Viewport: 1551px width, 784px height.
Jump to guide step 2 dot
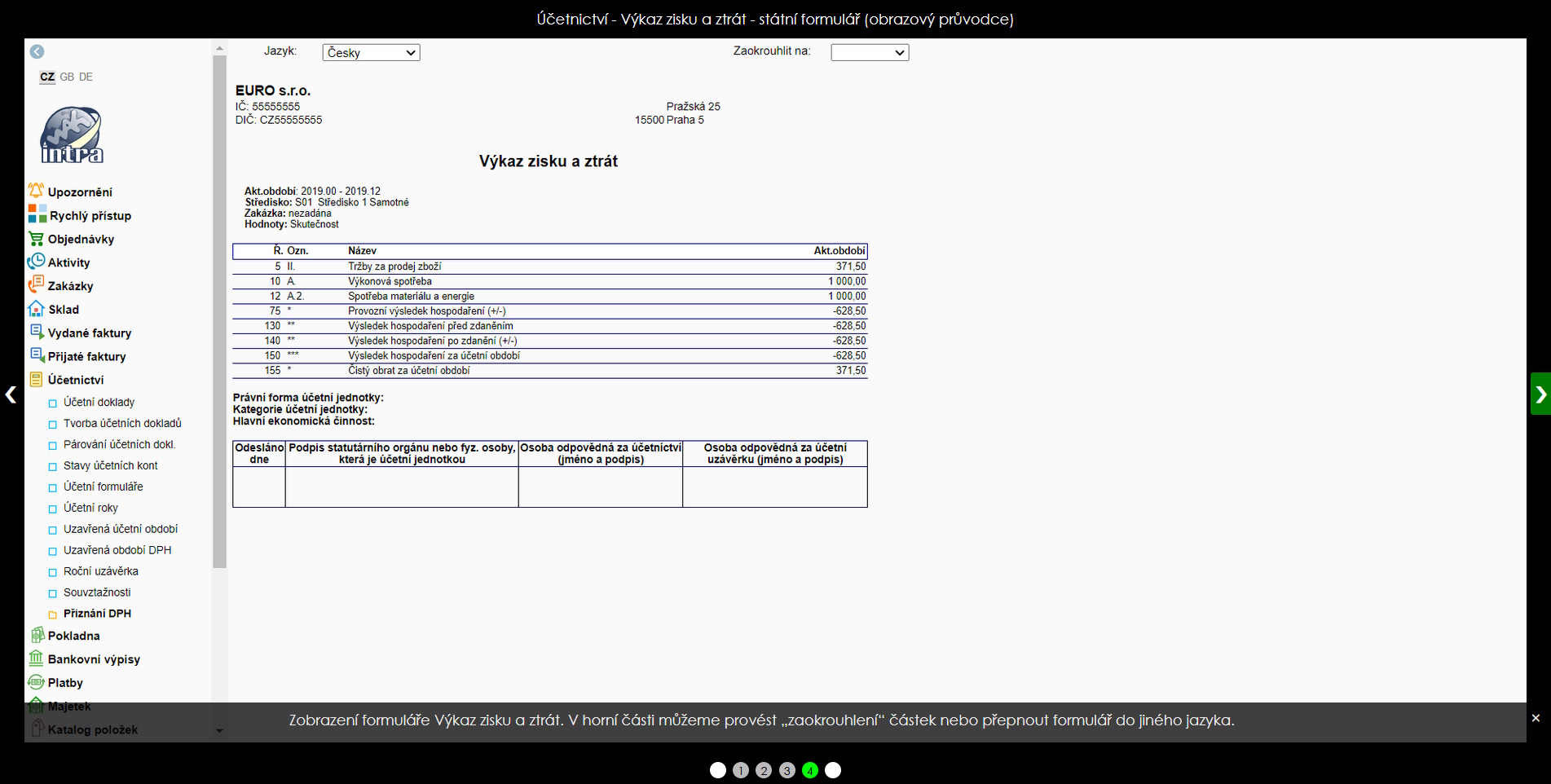point(764,770)
